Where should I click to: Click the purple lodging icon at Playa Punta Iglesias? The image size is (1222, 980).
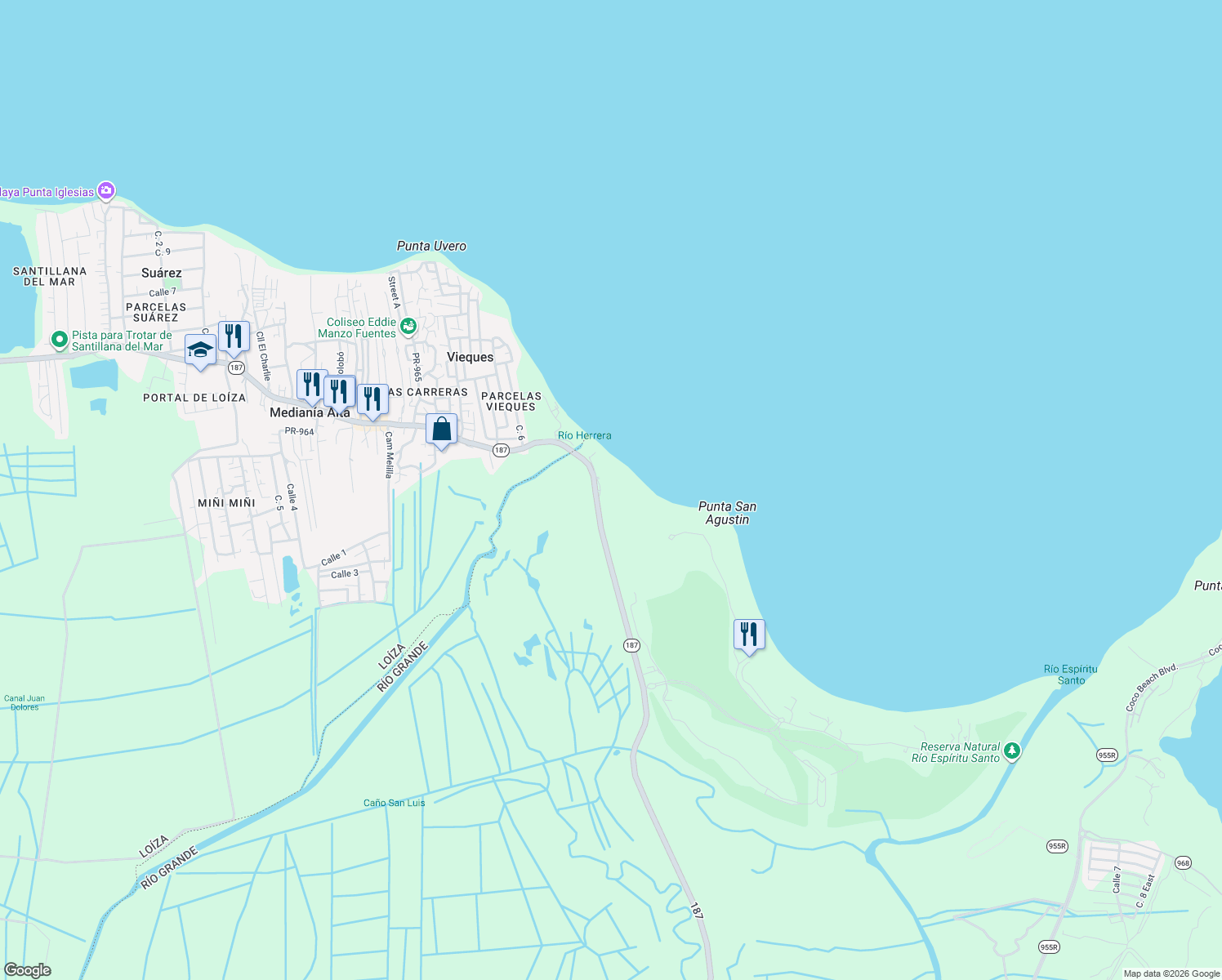point(105,189)
